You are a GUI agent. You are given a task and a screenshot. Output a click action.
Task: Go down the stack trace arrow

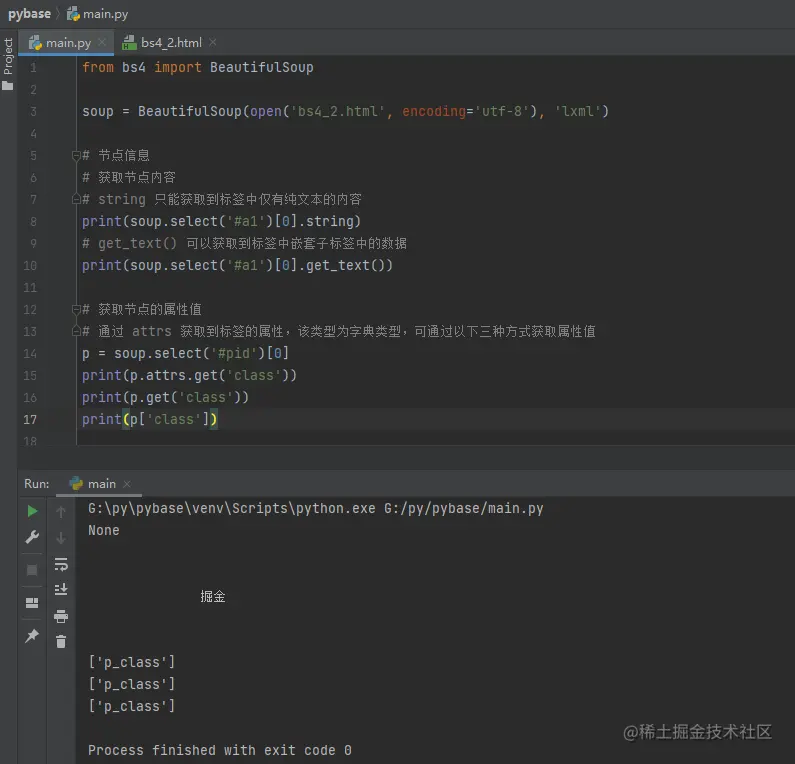(61, 538)
